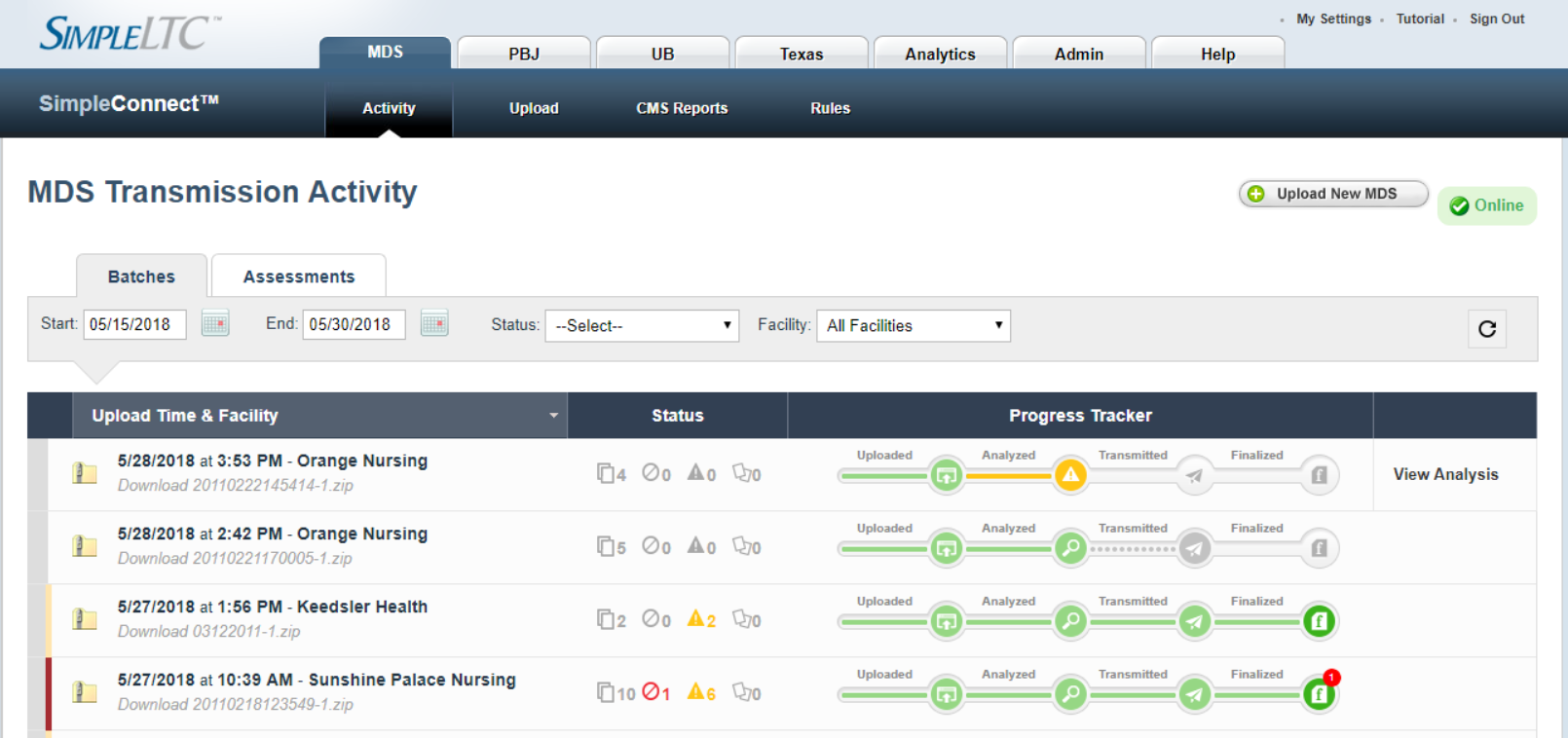This screenshot has width=1568, height=738.
Task: Click the Analyzed icon in Keedsler Health row
Action: tap(1070, 621)
